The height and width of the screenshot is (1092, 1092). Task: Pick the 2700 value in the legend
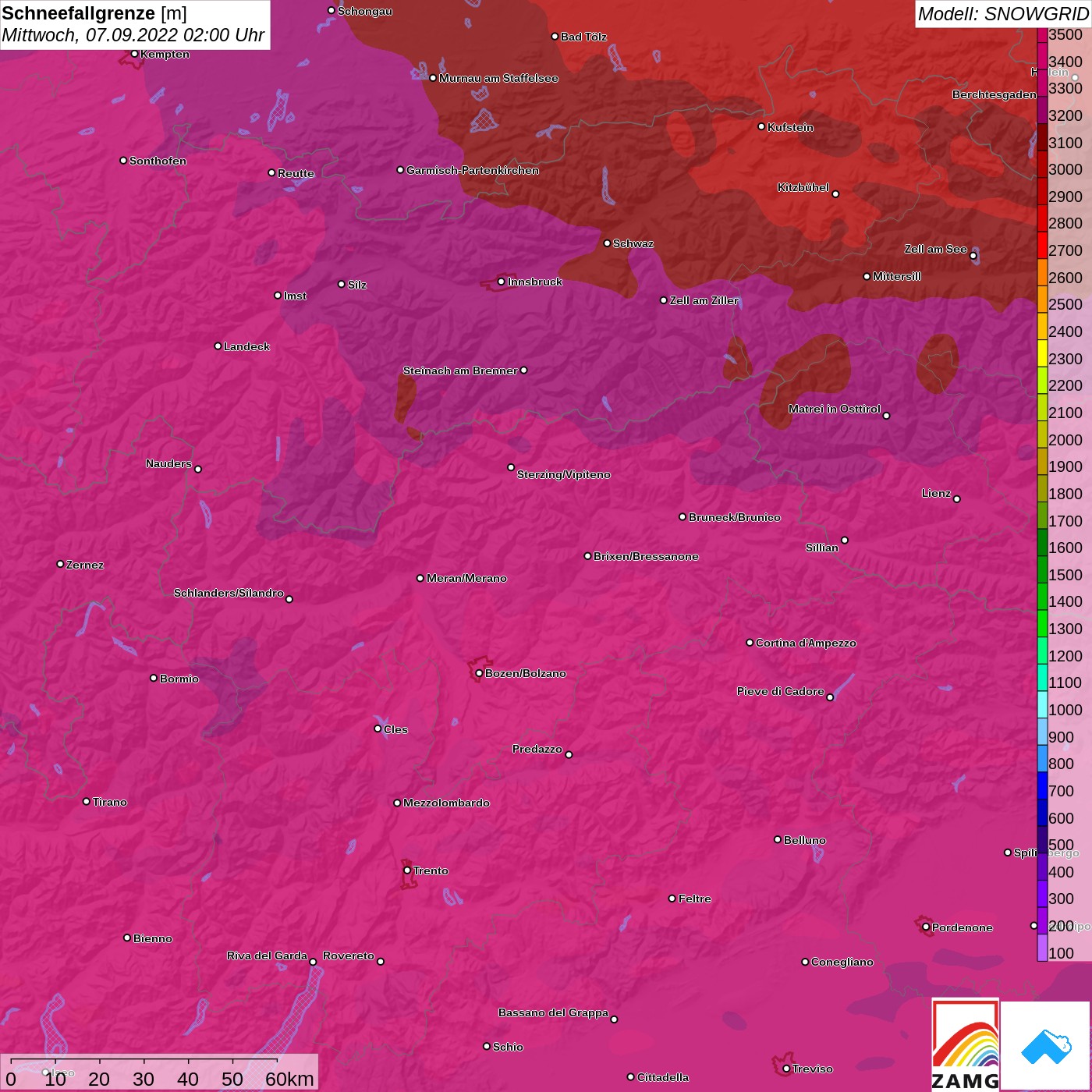click(1065, 250)
